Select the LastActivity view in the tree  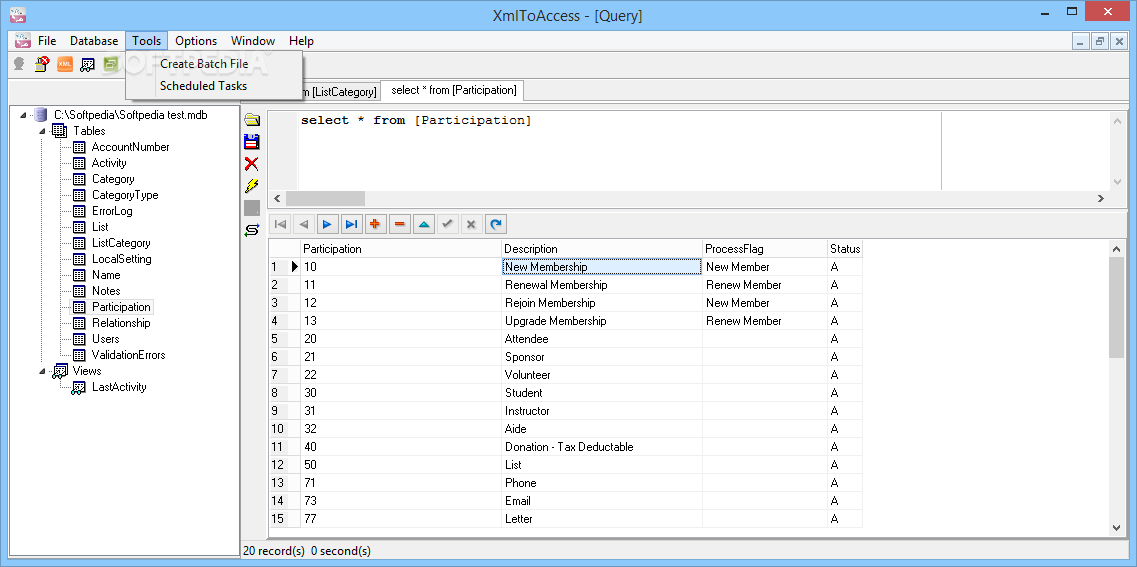119,386
